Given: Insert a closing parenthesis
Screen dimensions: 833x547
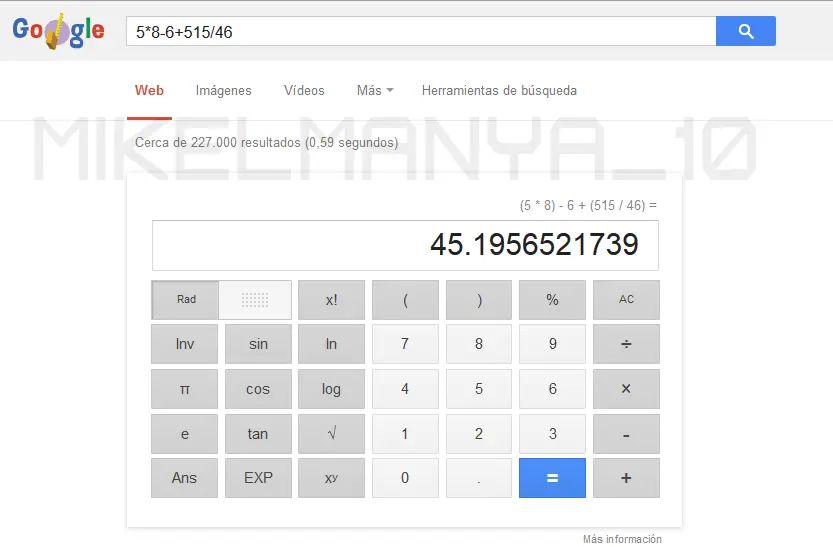Looking at the screenshot, I should coord(479,300).
